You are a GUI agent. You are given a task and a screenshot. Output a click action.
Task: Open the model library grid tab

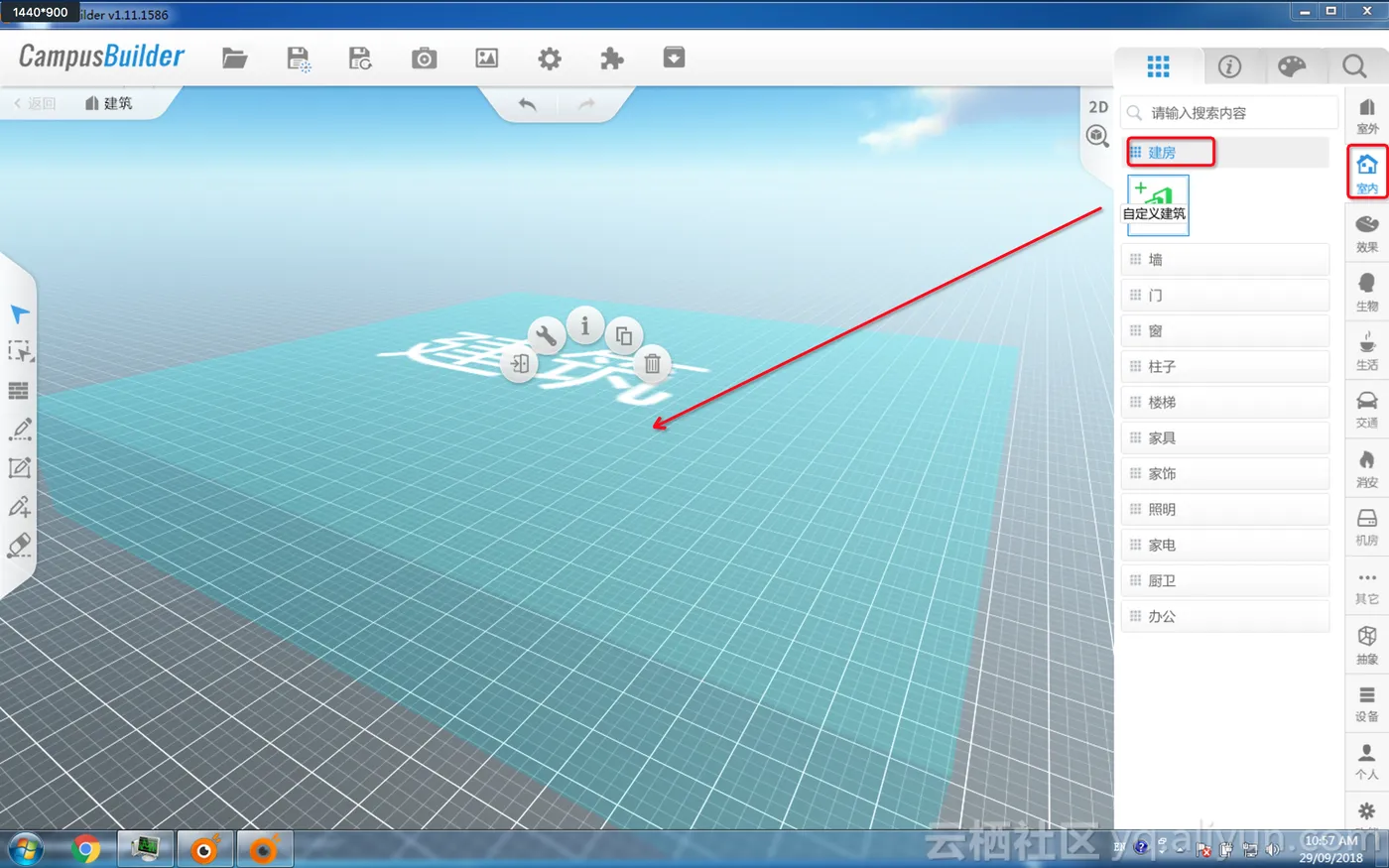point(1158,66)
